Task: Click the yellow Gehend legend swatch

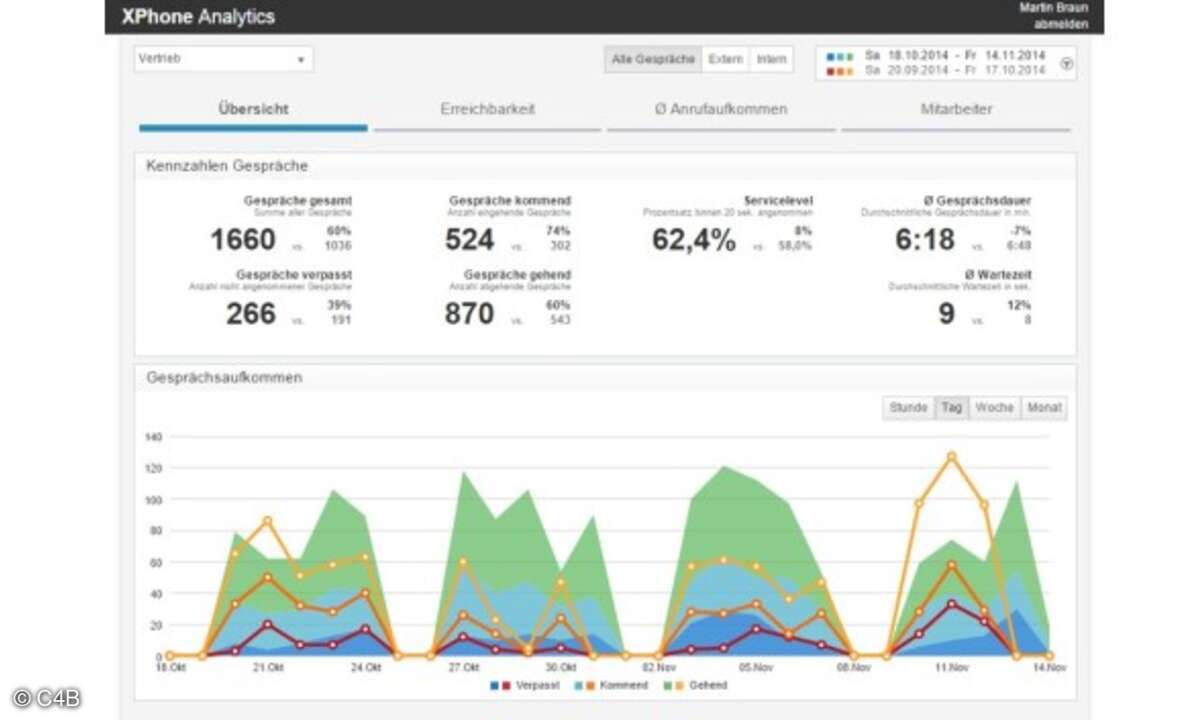Action: [x=680, y=686]
